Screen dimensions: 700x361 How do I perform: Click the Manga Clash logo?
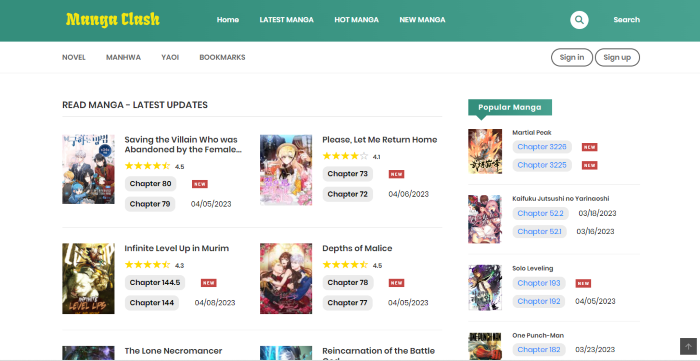pos(112,20)
